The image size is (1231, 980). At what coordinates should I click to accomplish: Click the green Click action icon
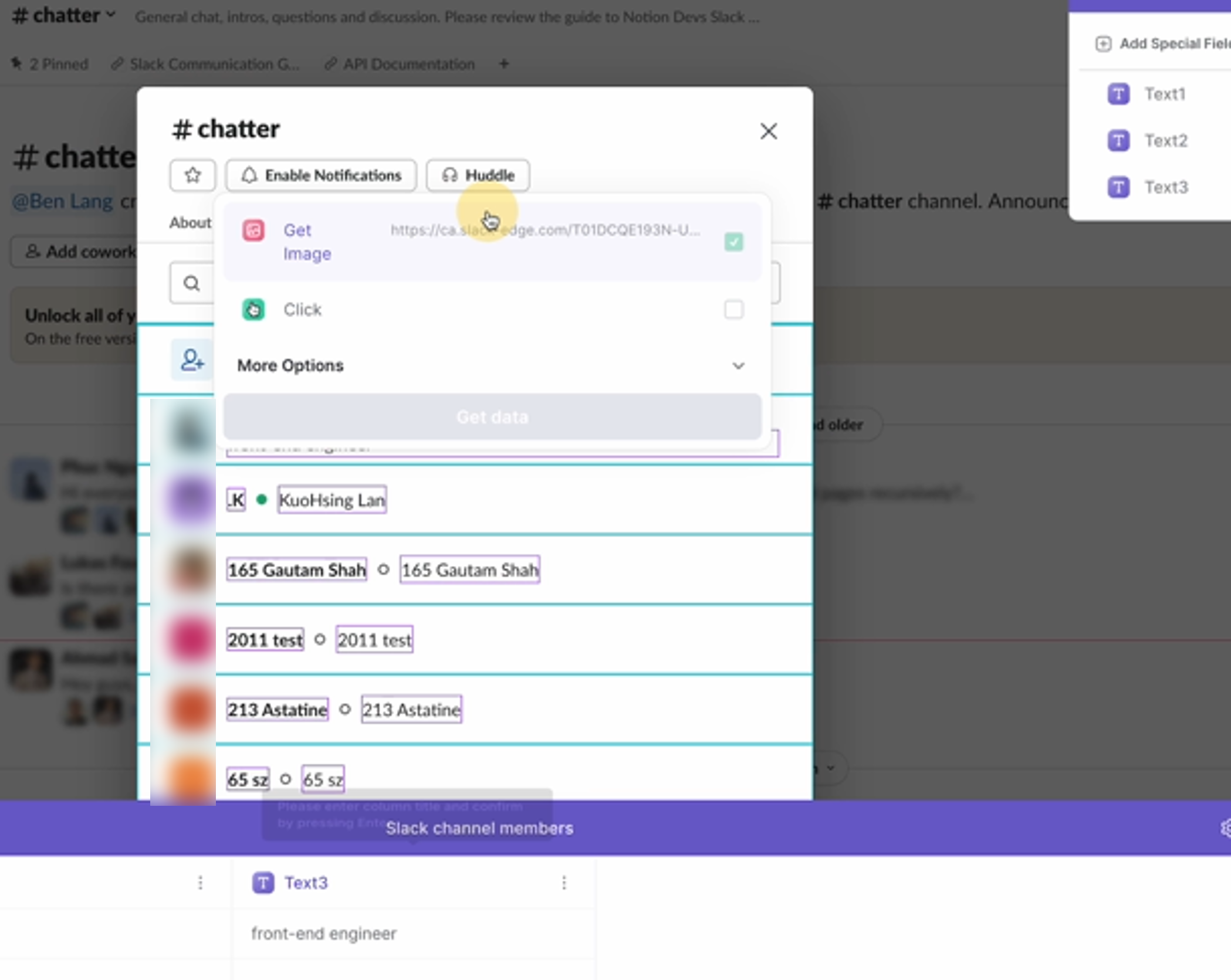(x=253, y=309)
